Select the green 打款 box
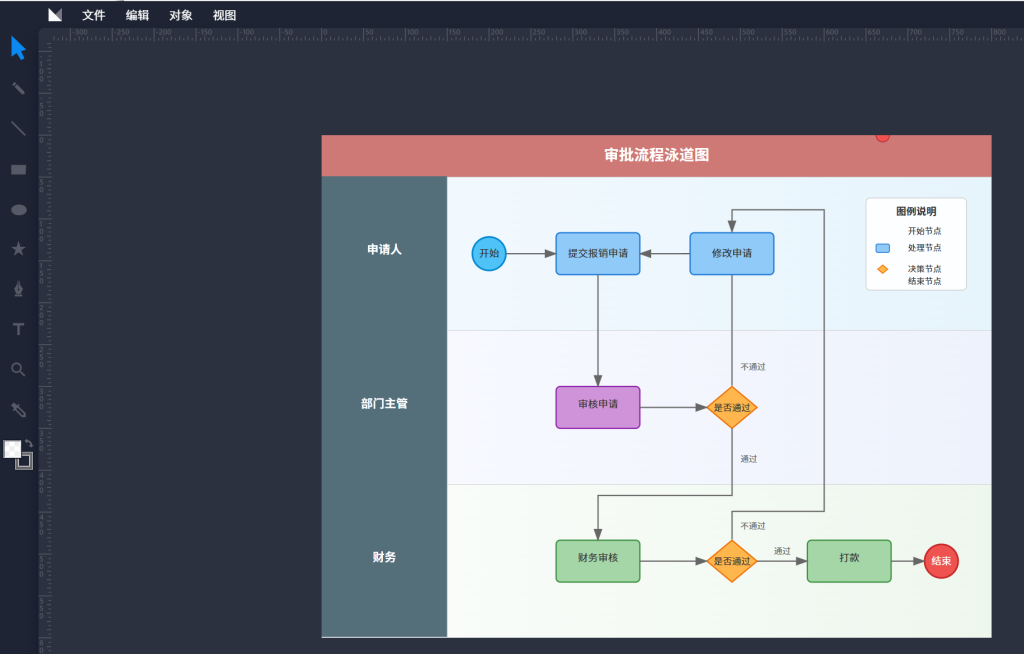 point(849,561)
